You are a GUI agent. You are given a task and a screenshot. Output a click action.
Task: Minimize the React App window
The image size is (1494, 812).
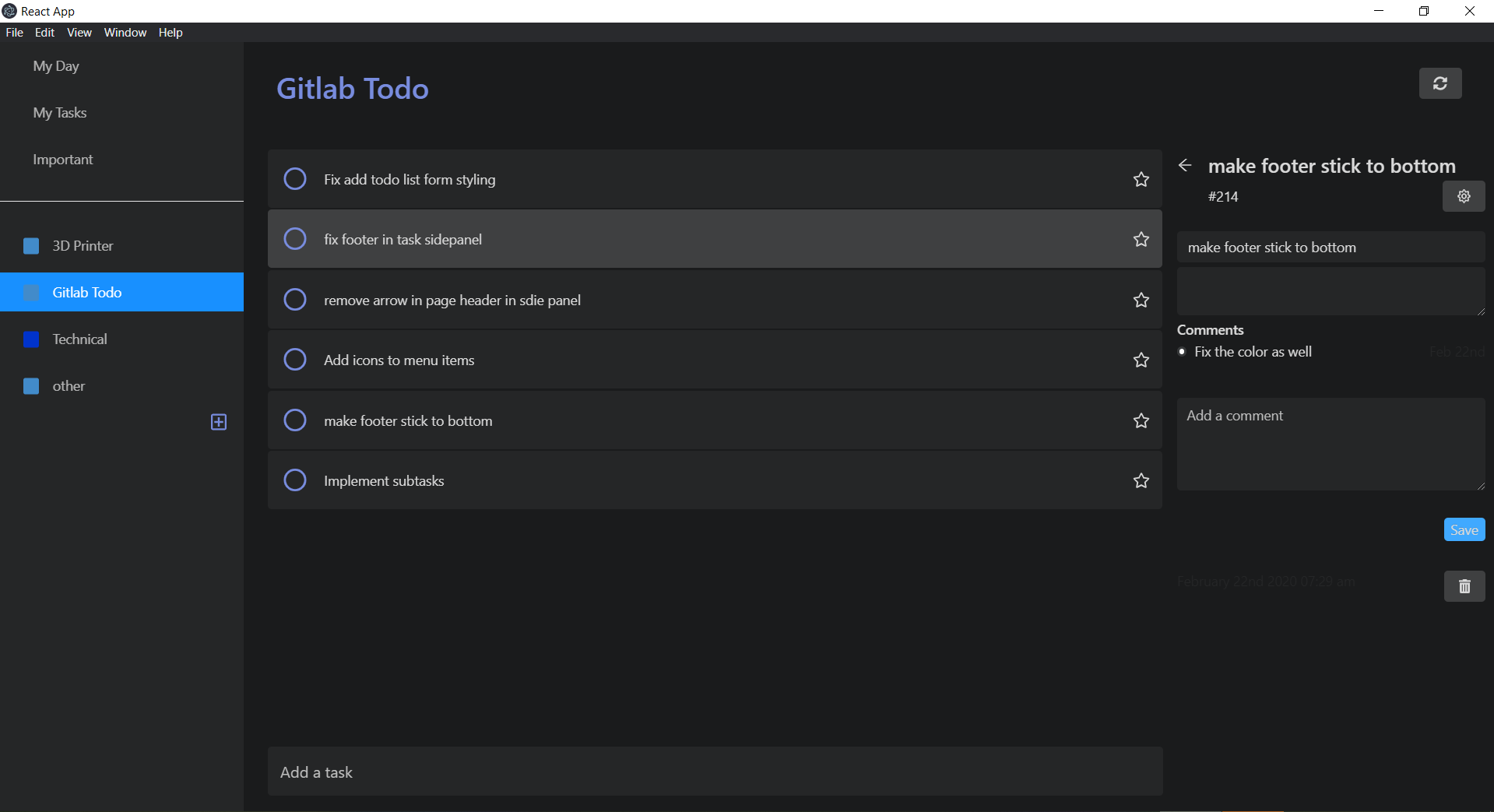(1379, 11)
